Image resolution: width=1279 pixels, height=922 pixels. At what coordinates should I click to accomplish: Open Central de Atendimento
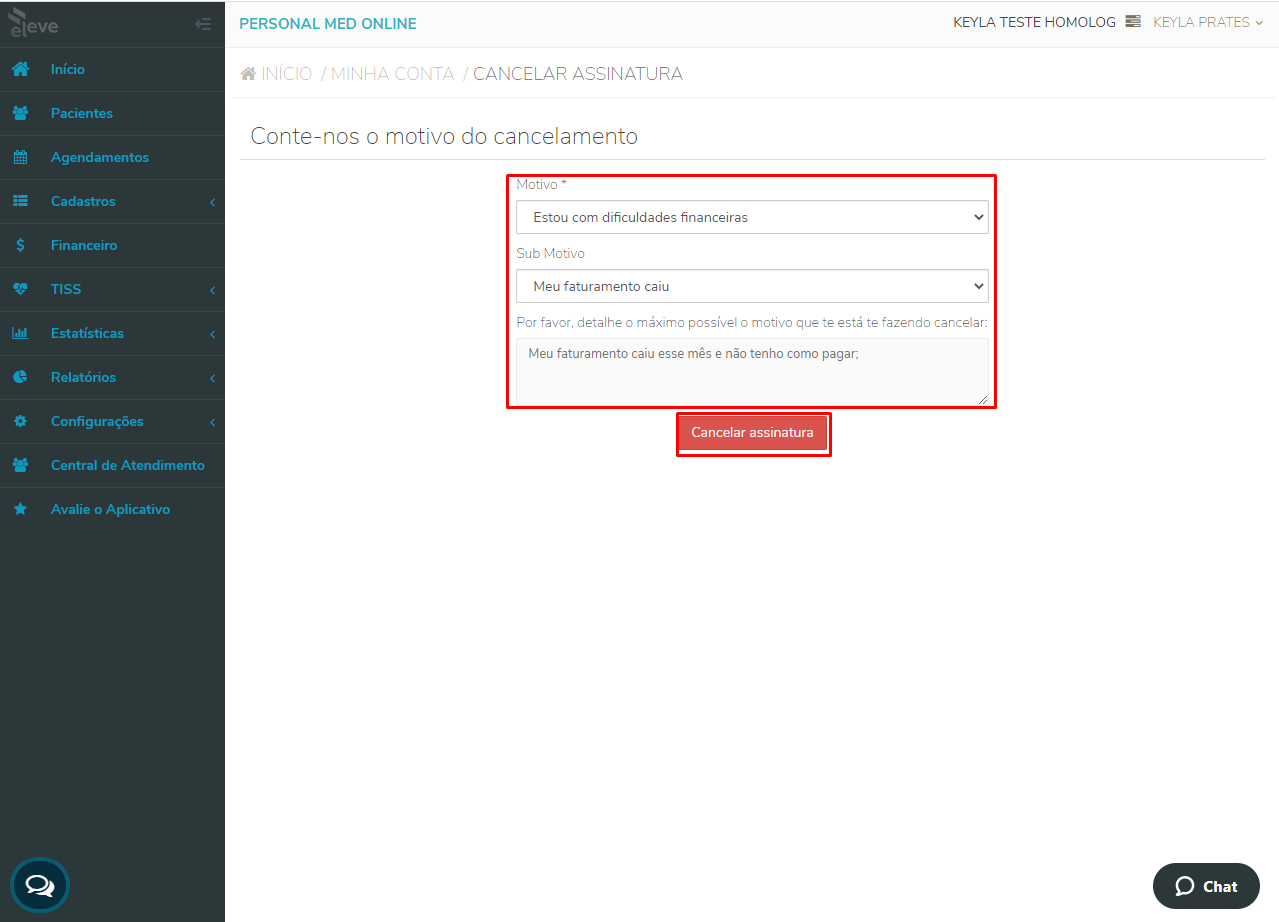112,465
